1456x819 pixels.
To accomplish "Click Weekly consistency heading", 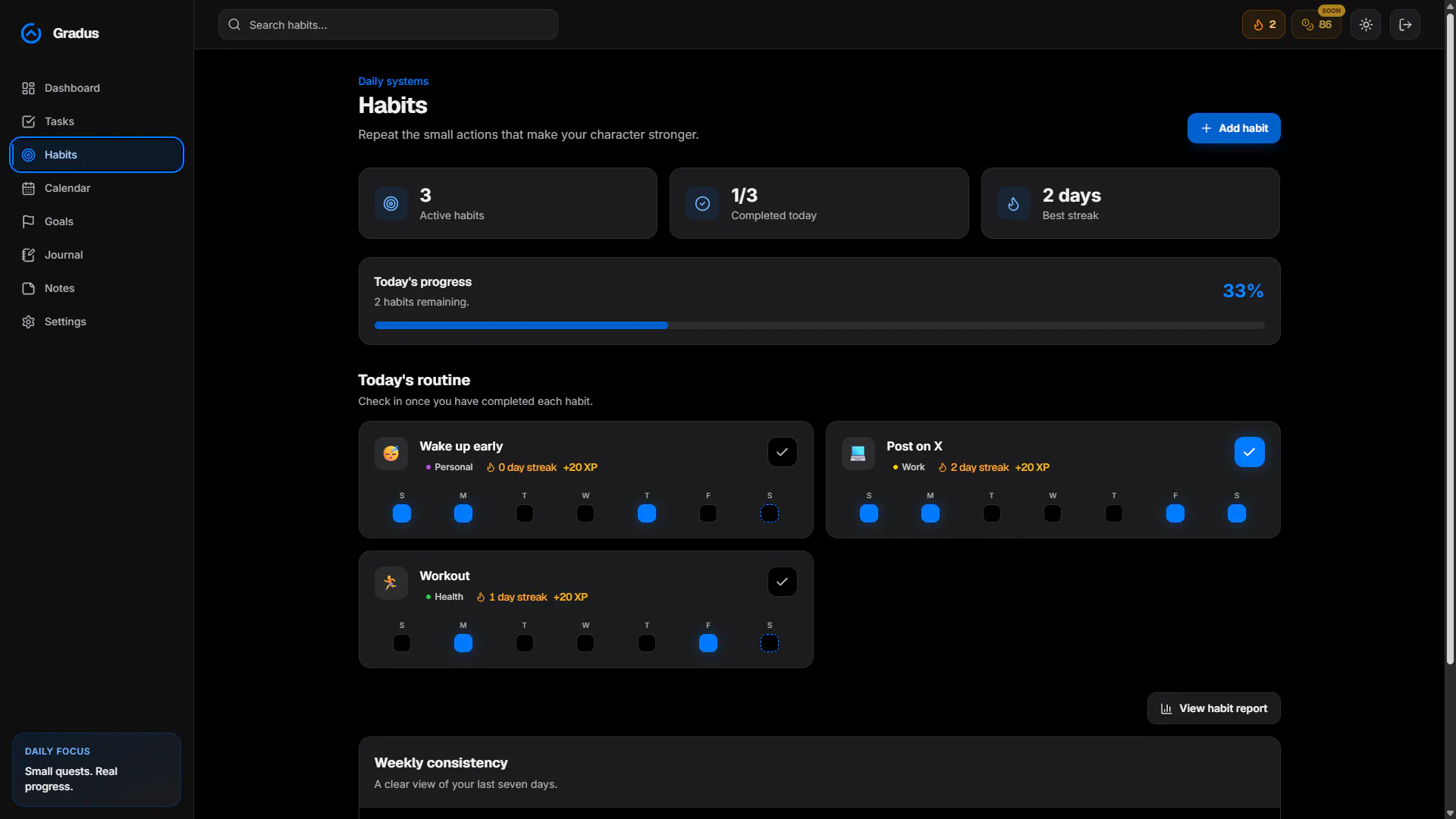I will (x=441, y=763).
